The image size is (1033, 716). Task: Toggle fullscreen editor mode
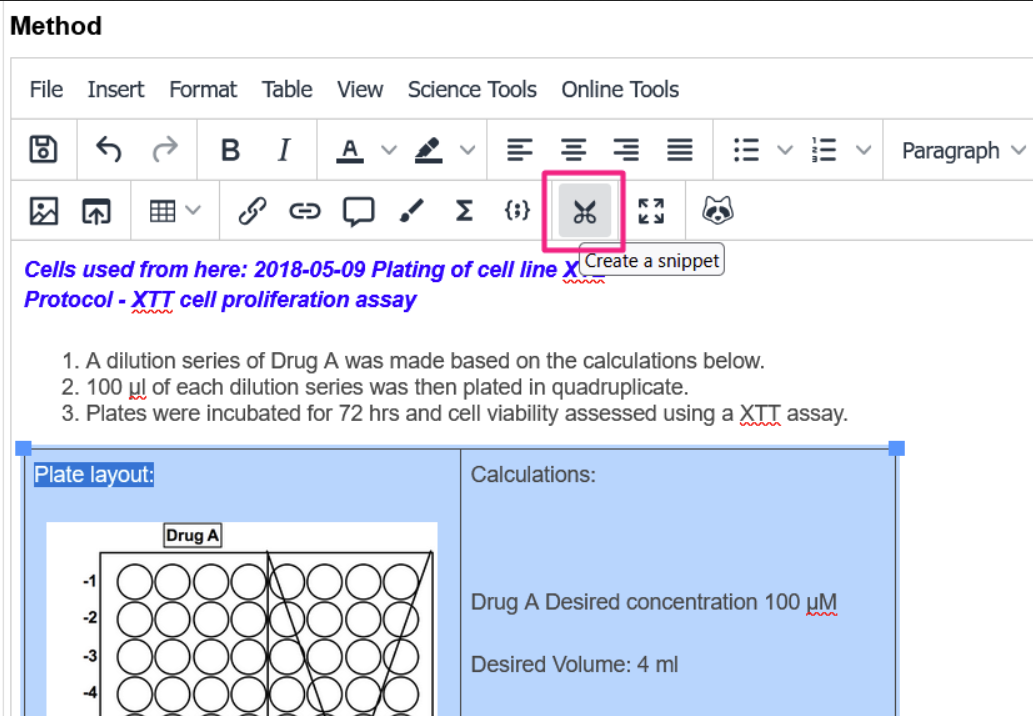coord(651,211)
